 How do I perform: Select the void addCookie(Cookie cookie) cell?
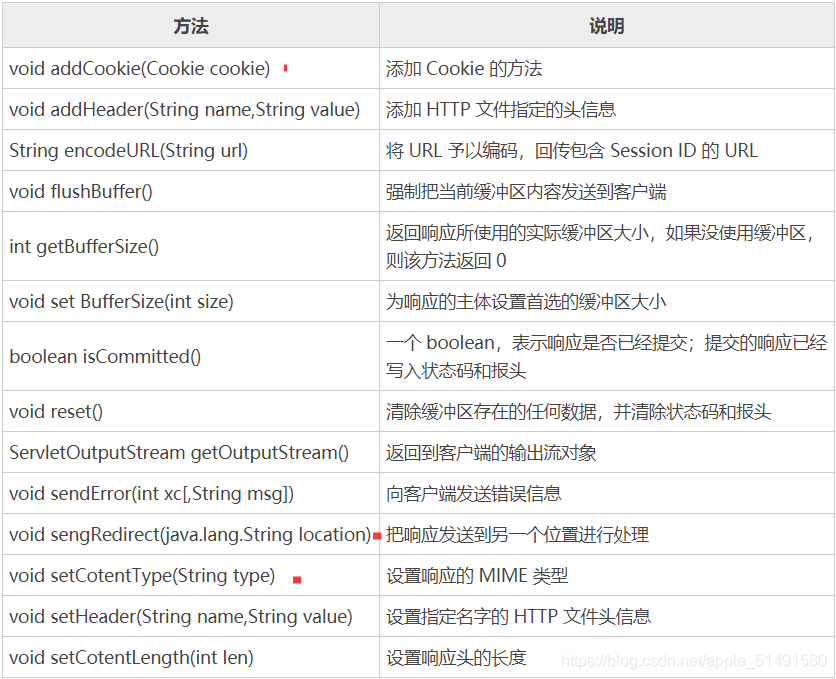tap(191, 69)
